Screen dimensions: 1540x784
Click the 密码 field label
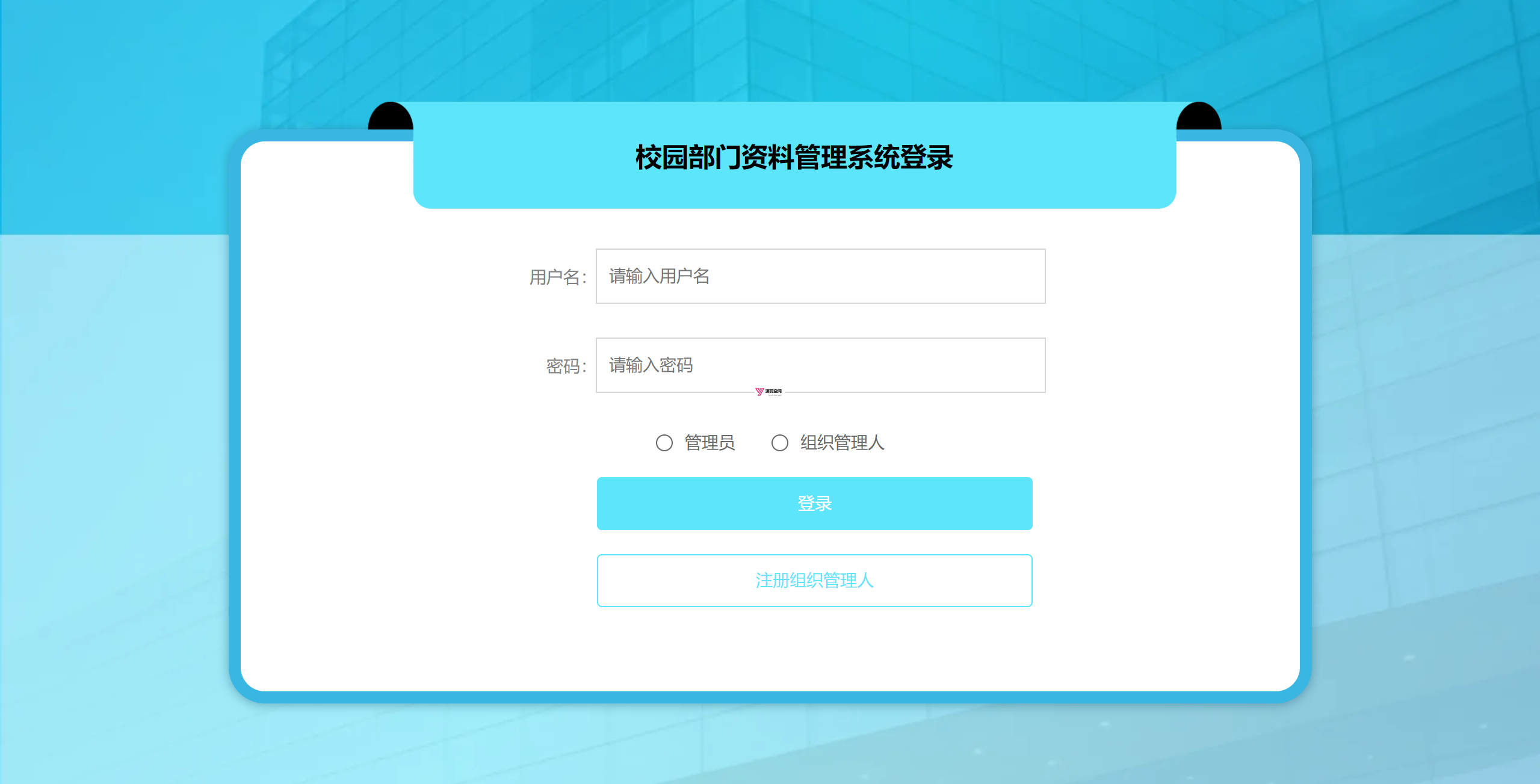coord(566,366)
